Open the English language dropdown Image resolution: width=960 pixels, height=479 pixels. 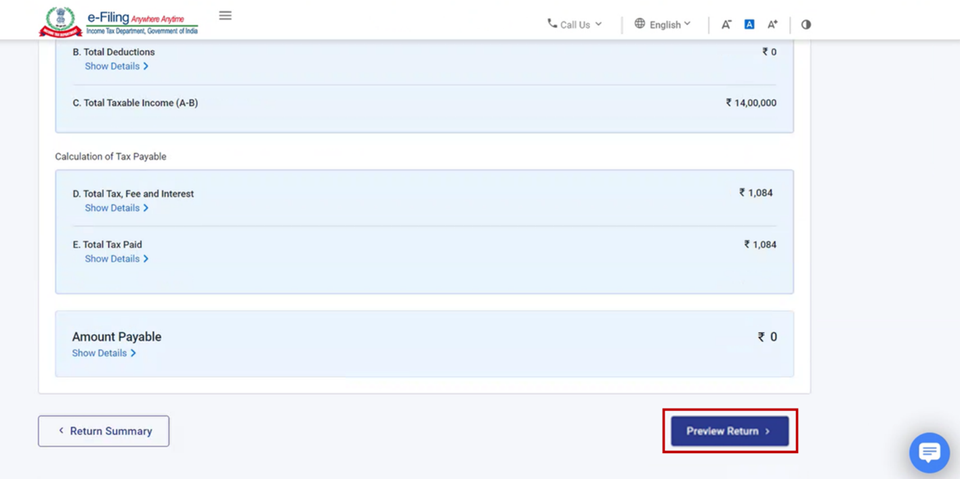[x=663, y=24]
